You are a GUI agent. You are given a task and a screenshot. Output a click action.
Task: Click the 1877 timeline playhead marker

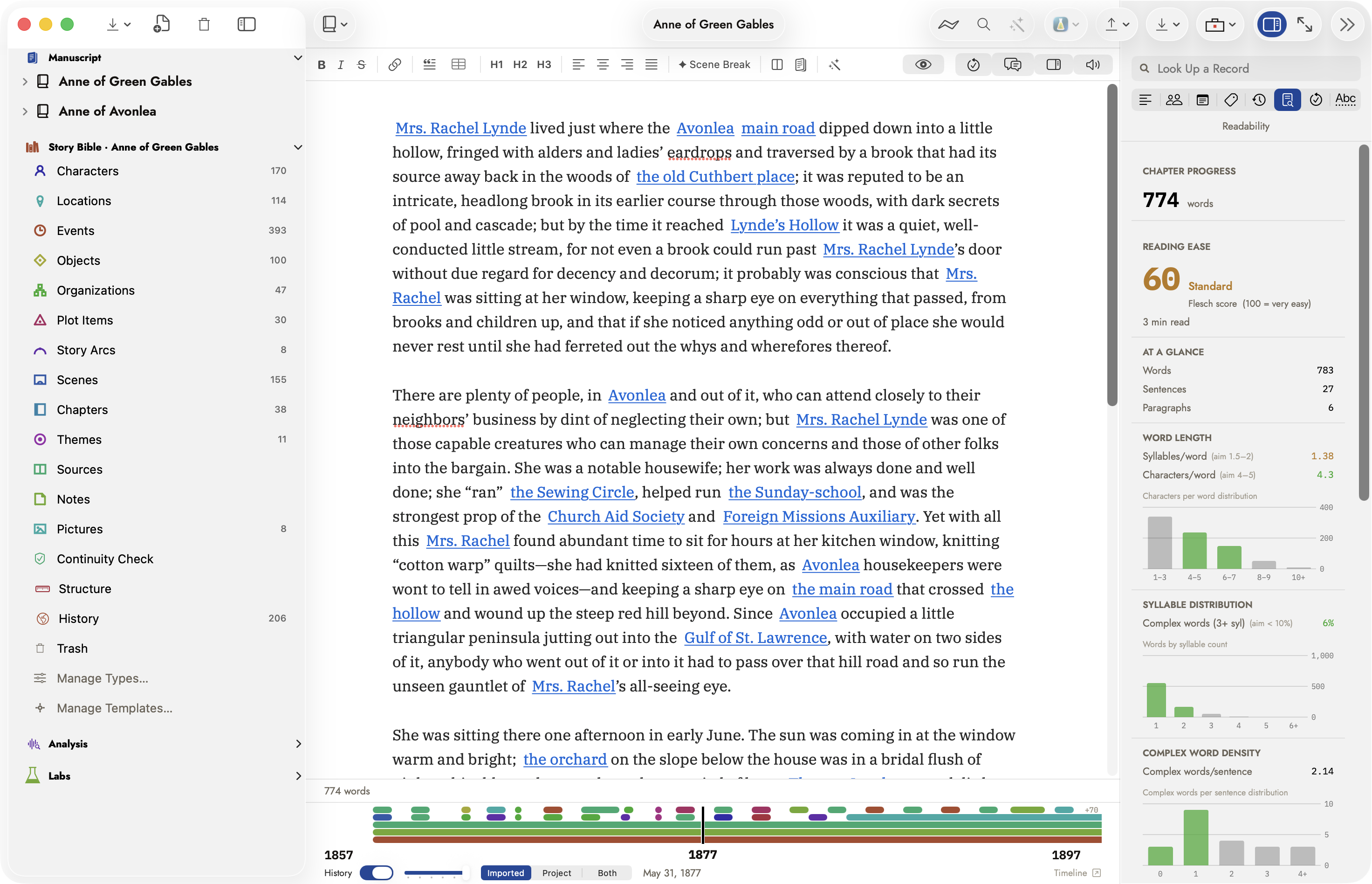(703, 825)
